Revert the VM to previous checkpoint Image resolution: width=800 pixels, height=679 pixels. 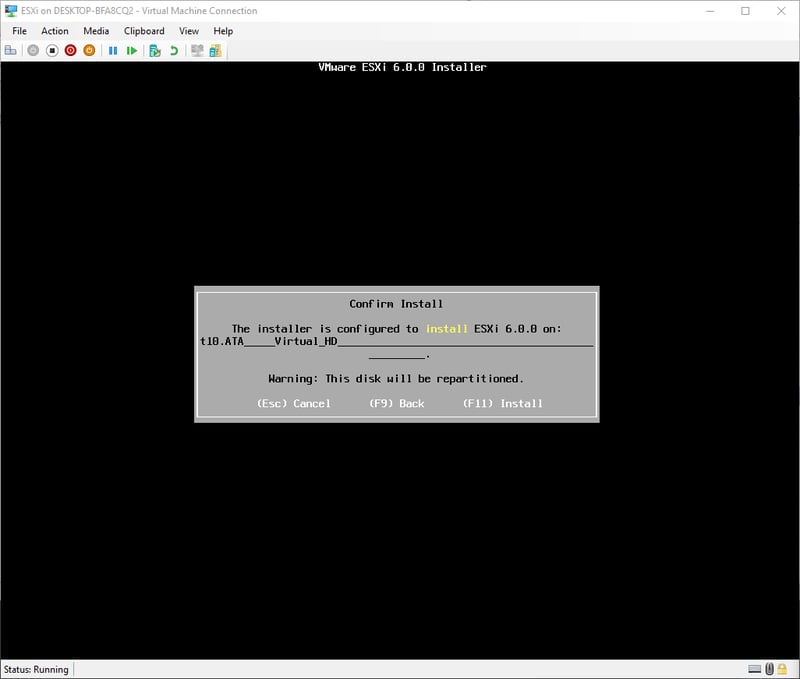pyautogui.click(x=174, y=50)
